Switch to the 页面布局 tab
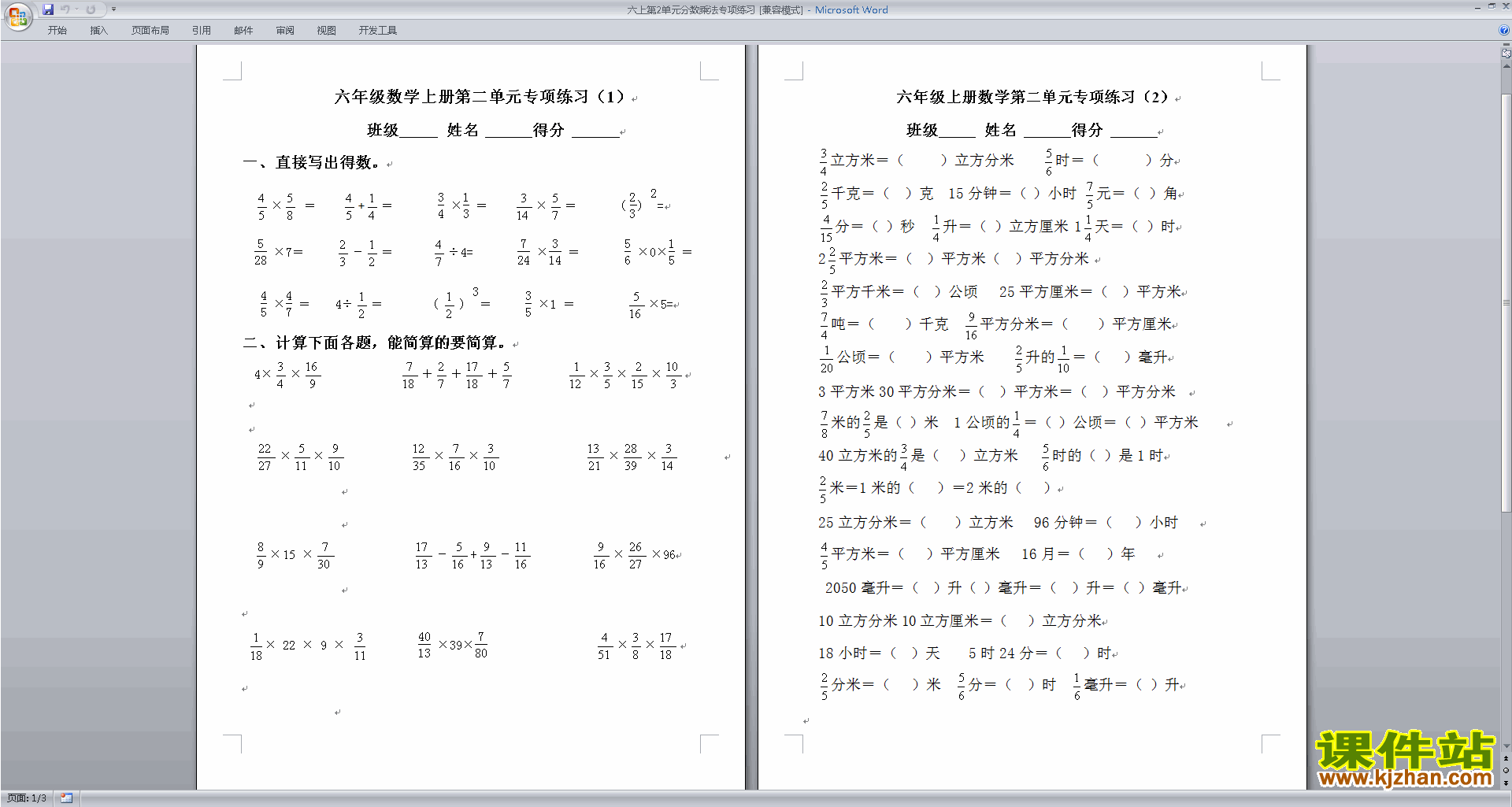This screenshot has height=807, width=1512. (x=150, y=31)
